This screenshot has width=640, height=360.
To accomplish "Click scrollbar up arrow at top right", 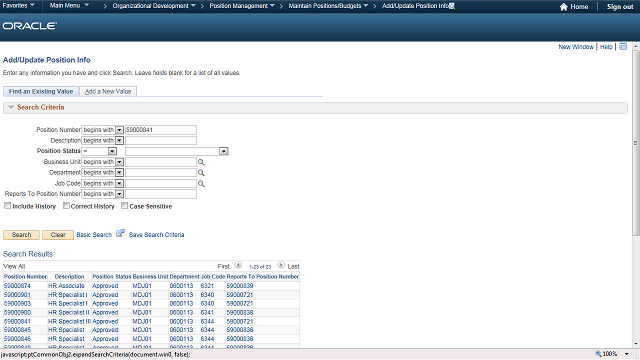I will (x=636, y=47).
